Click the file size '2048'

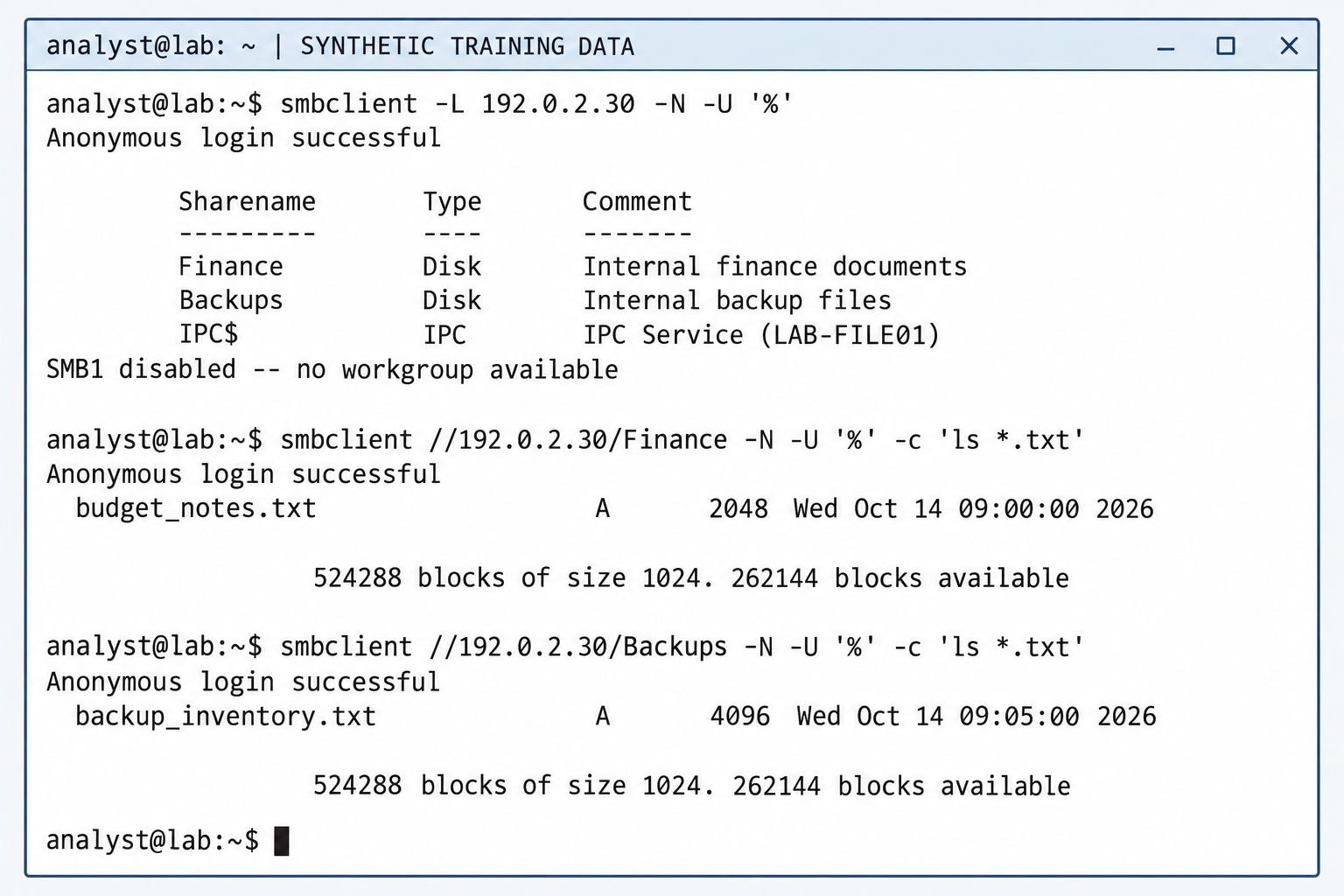738,509
